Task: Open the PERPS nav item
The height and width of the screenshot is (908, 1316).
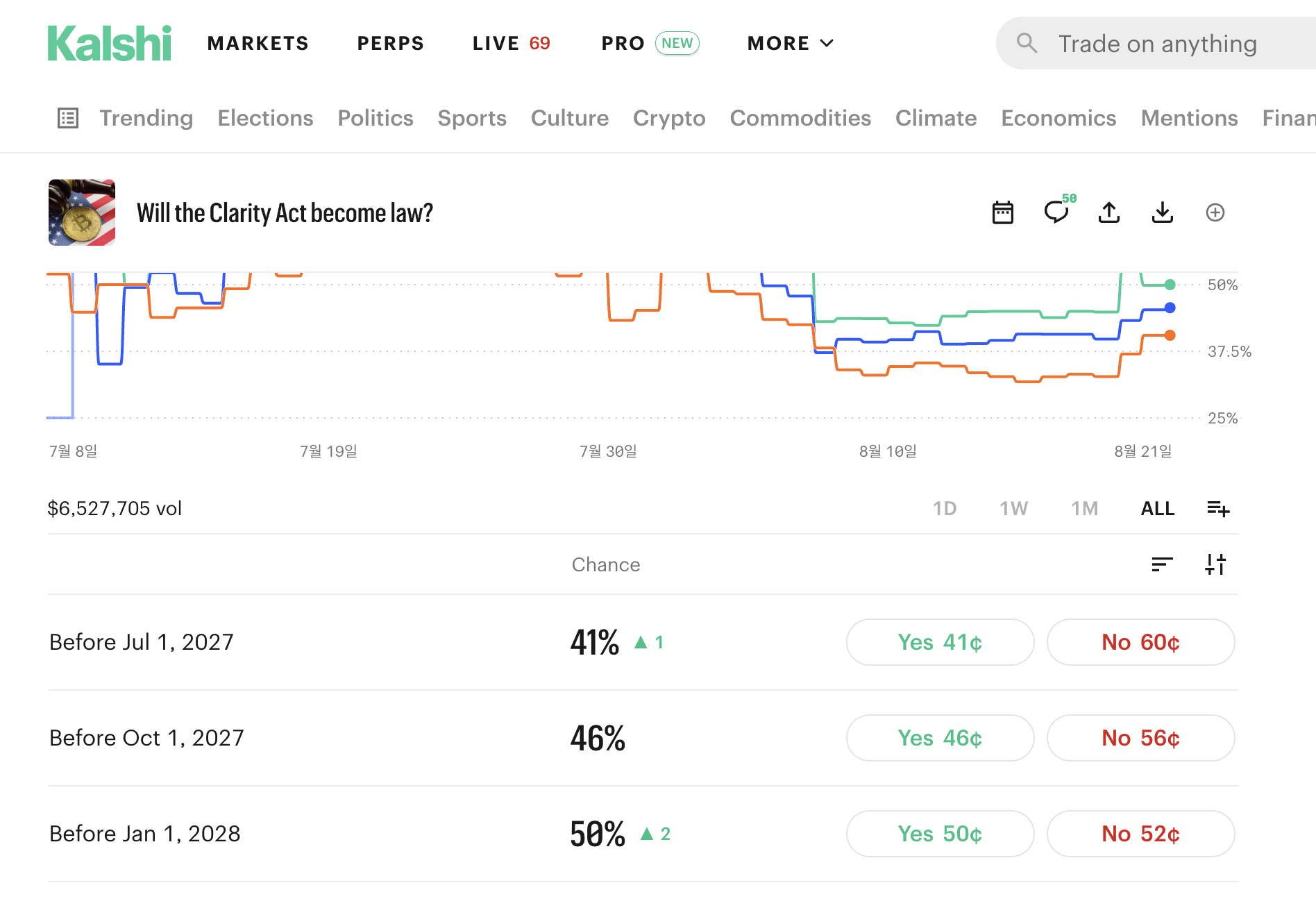Action: tap(391, 43)
